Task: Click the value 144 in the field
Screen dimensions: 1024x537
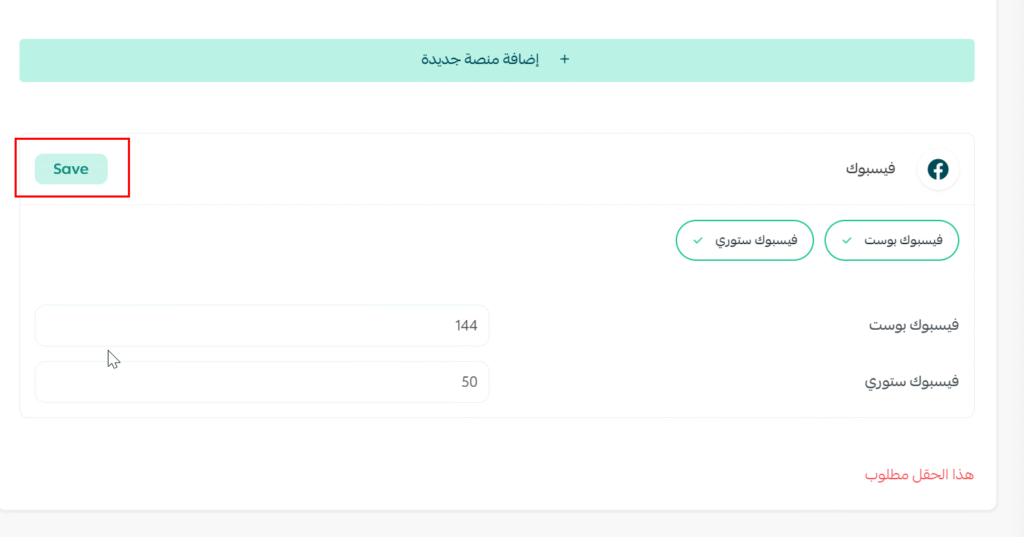Action: [x=466, y=326]
